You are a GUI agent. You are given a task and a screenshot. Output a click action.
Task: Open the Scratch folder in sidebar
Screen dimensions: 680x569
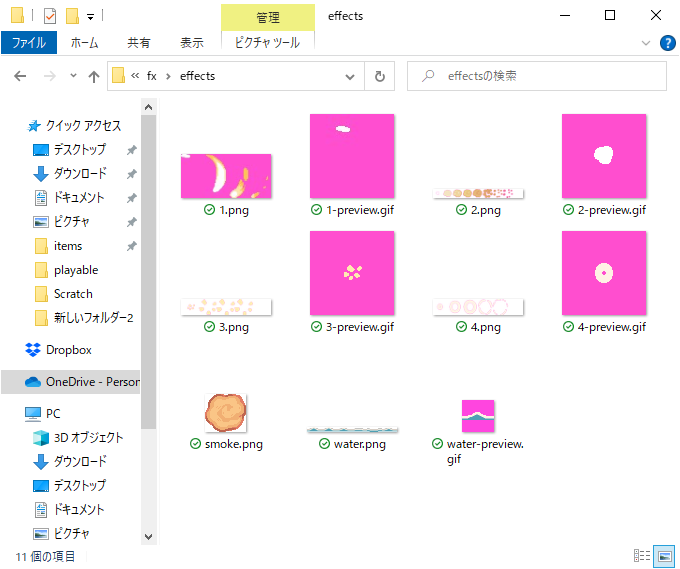[x=73, y=294]
